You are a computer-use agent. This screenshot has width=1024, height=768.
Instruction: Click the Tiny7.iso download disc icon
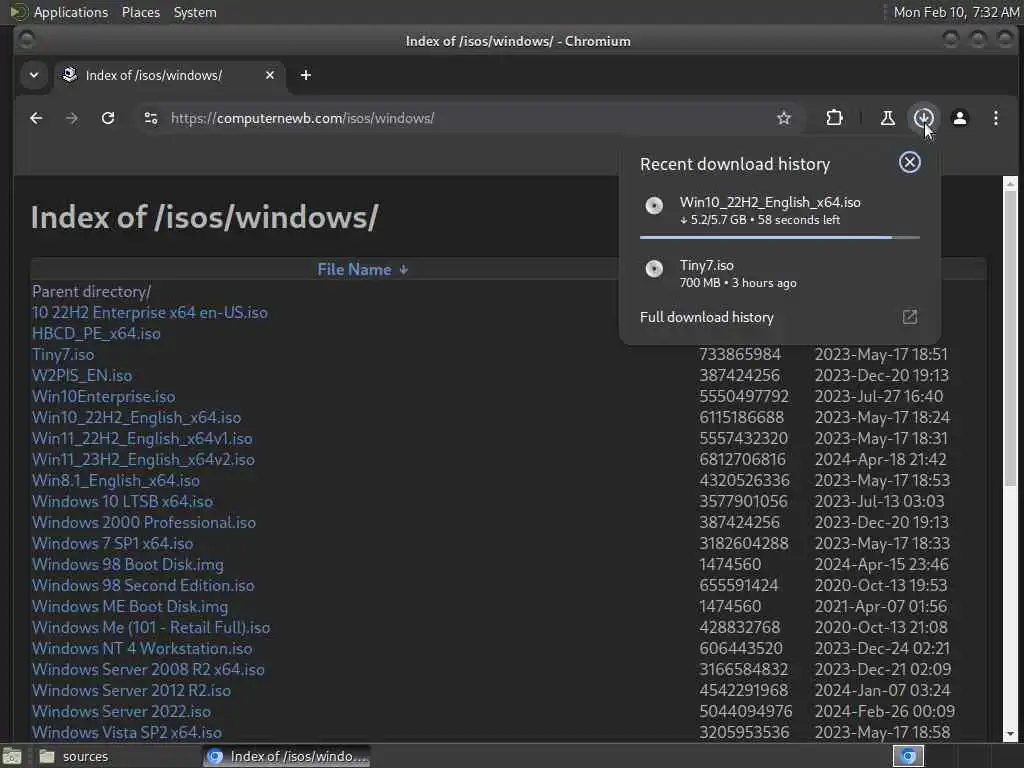[654, 268]
